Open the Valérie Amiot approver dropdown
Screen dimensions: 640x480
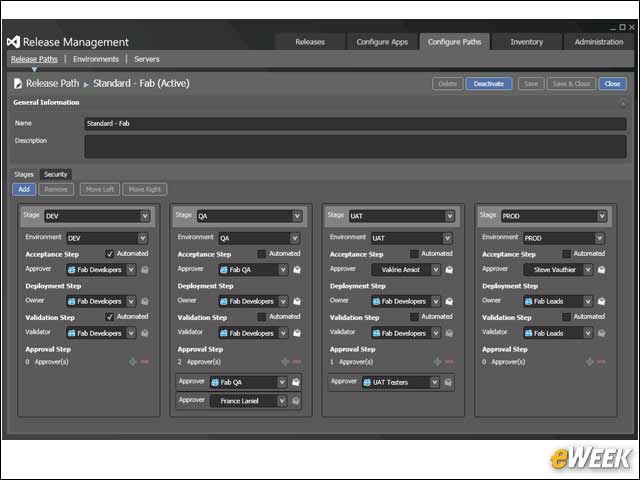436,269
